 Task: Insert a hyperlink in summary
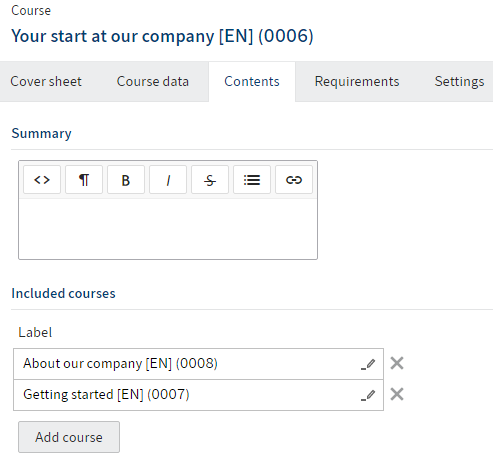294,180
